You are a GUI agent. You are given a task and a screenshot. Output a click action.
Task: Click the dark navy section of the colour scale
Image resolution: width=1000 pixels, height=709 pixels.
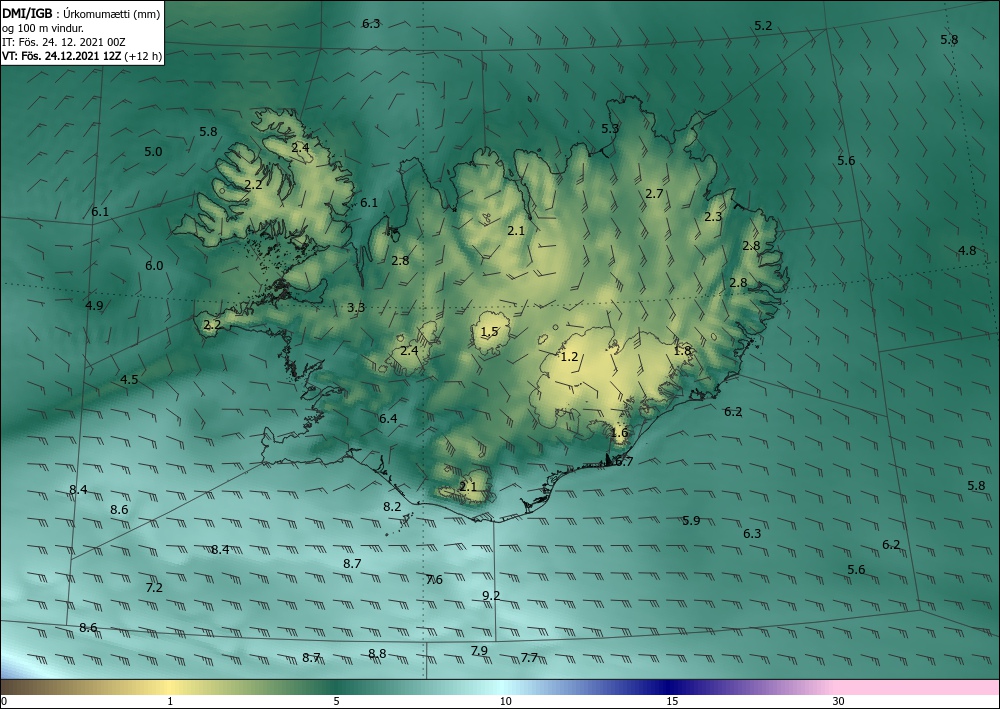670,687
